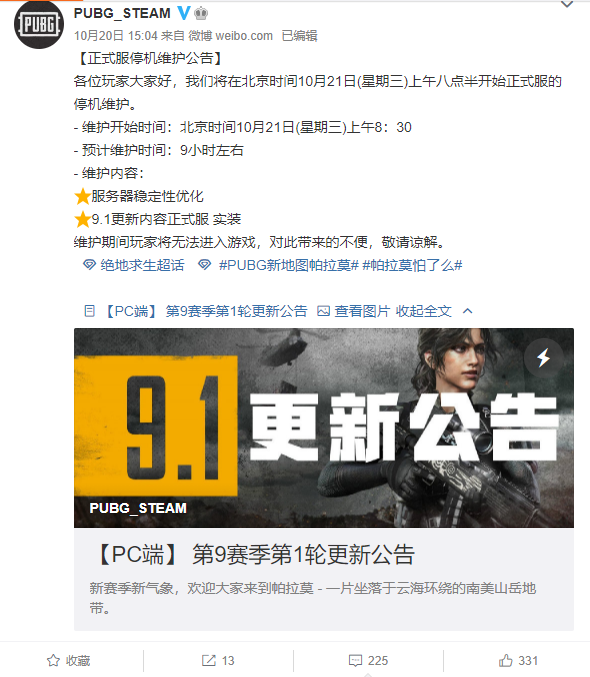
Task: Click the PUBG_STEAM username
Action: [x=122, y=13]
